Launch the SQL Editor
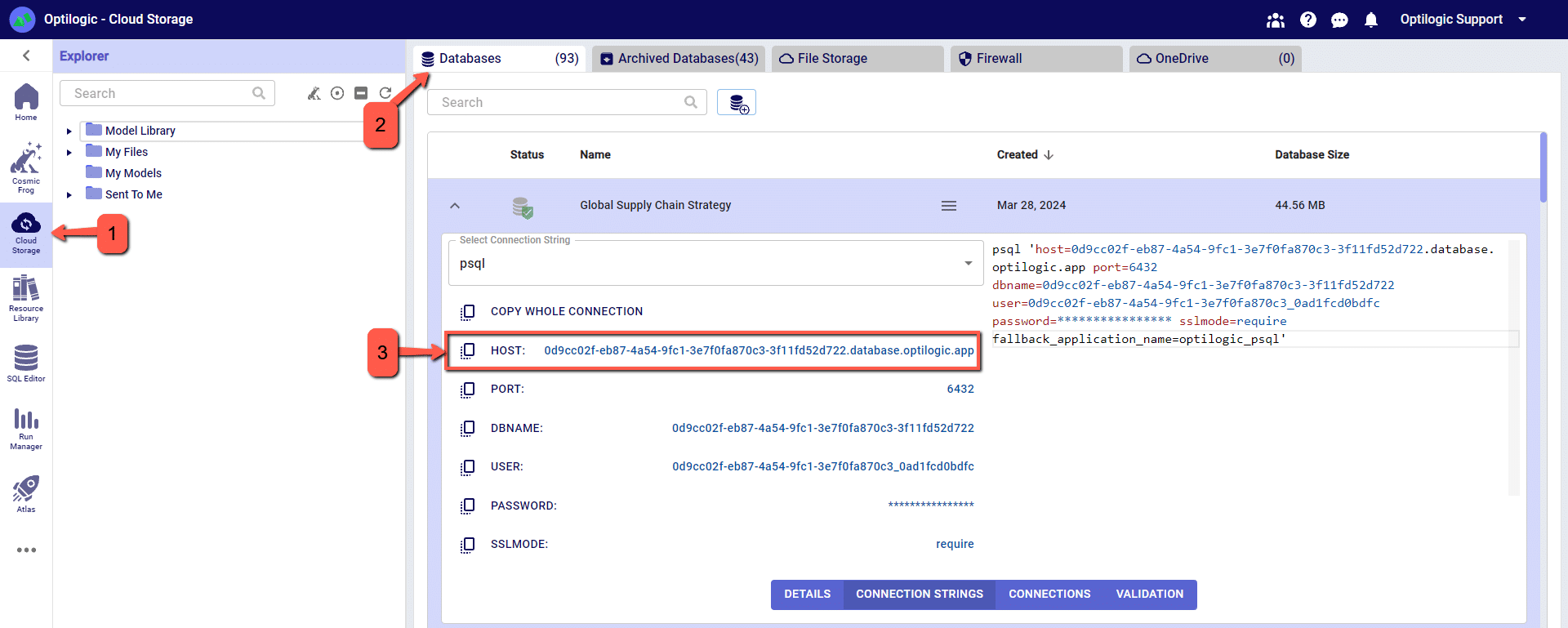Screen dimensions: 1568x628 [26, 363]
